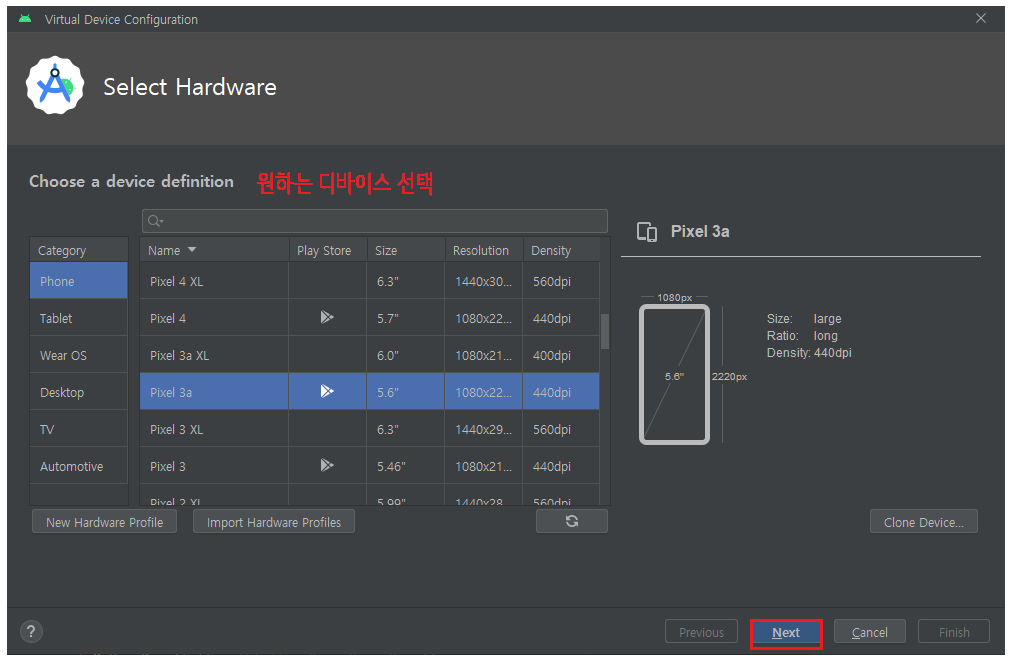Click the Next button

click(x=786, y=632)
